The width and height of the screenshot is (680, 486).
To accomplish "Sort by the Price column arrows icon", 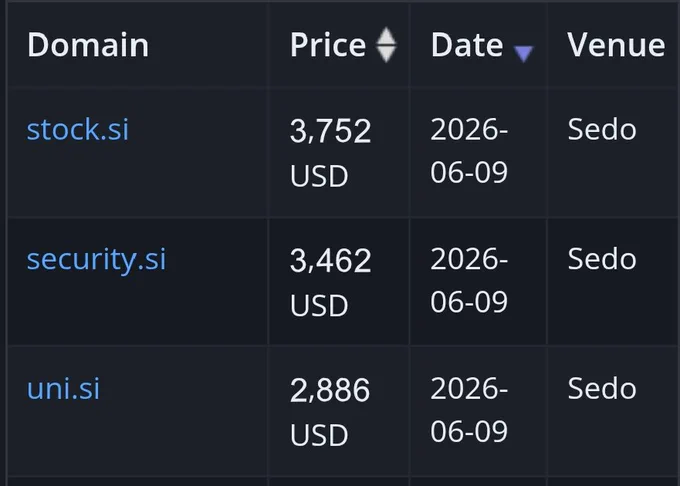I will (x=386, y=45).
